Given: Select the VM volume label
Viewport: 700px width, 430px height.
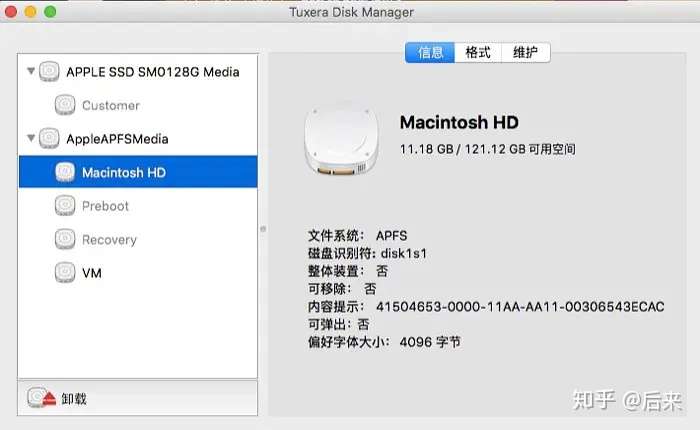Looking at the screenshot, I should tap(92, 273).
